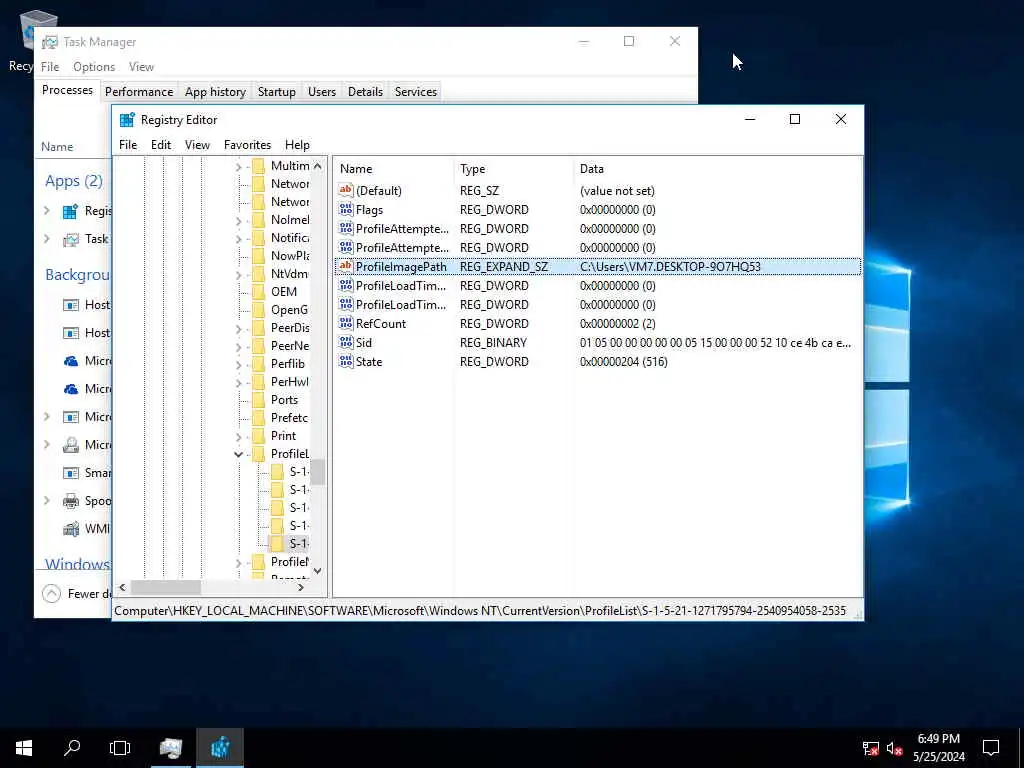Viewport: 1024px width, 768px height.
Task: Click the 6:49 PM clock
Action: (x=938, y=739)
